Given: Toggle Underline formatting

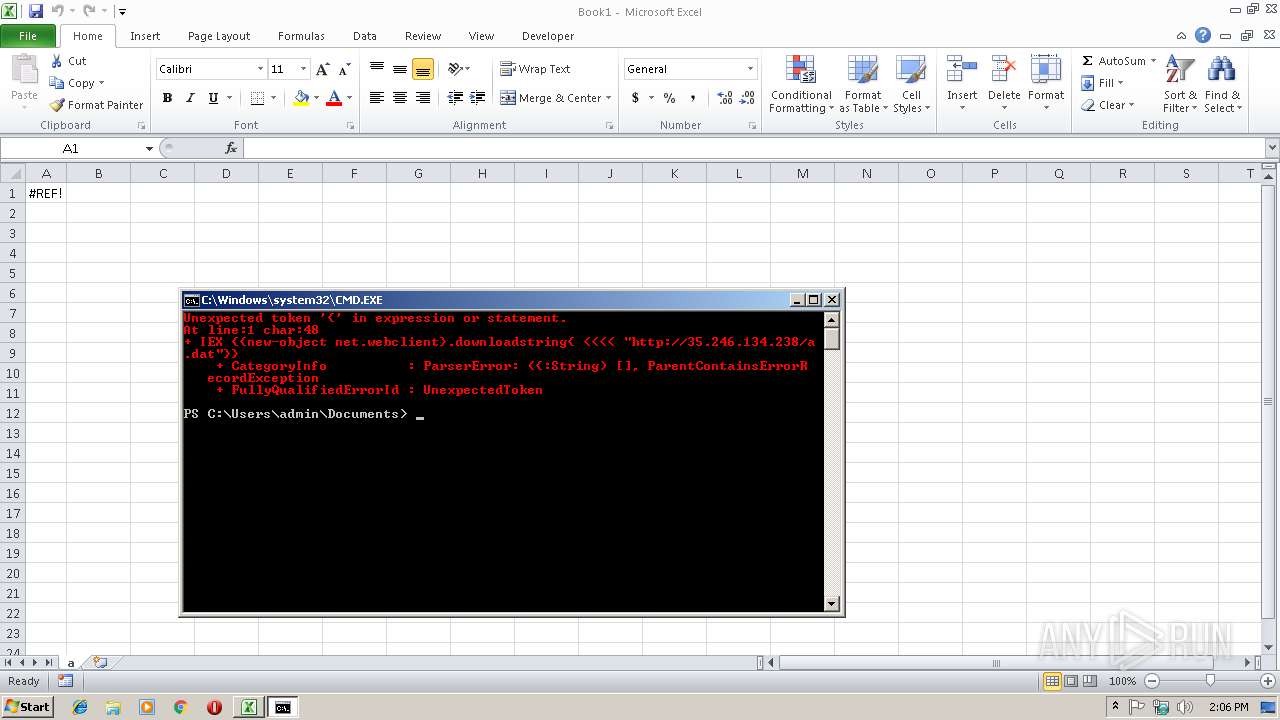Looking at the screenshot, I should click(213, 98).
